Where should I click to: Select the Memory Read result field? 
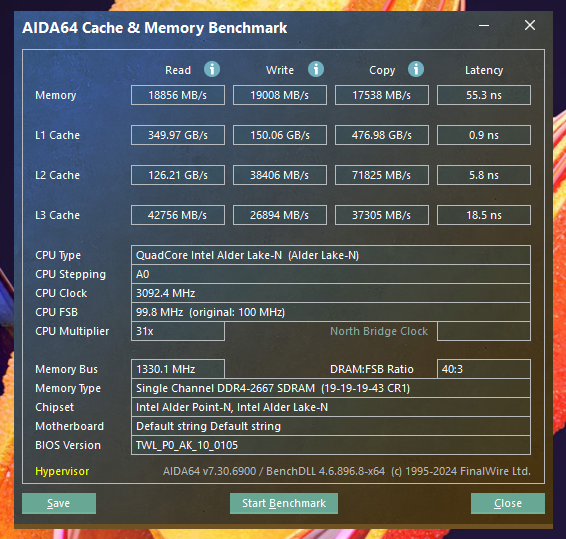coord(178,95)
